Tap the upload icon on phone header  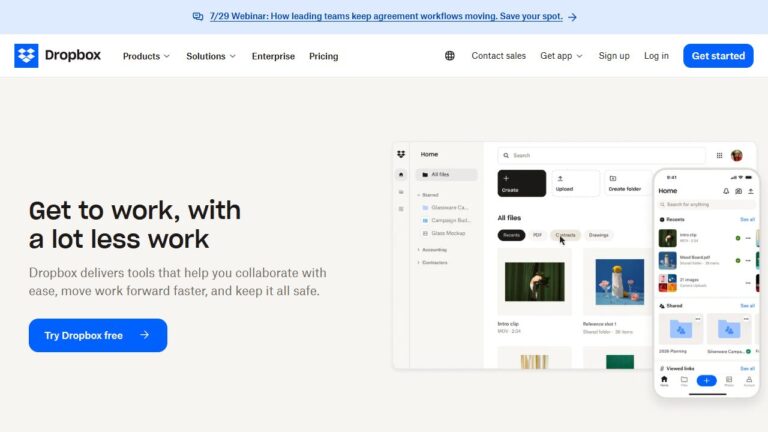point(751,191)
